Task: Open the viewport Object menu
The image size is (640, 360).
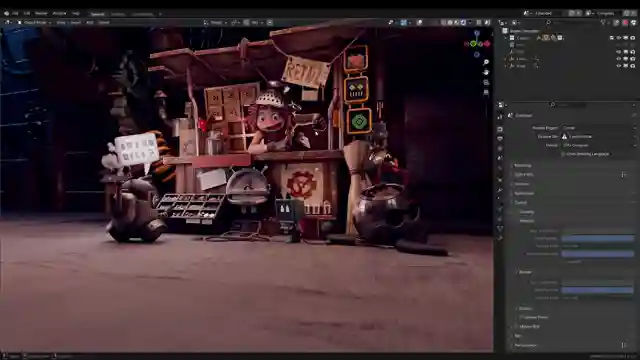Action: click(104, 22)
